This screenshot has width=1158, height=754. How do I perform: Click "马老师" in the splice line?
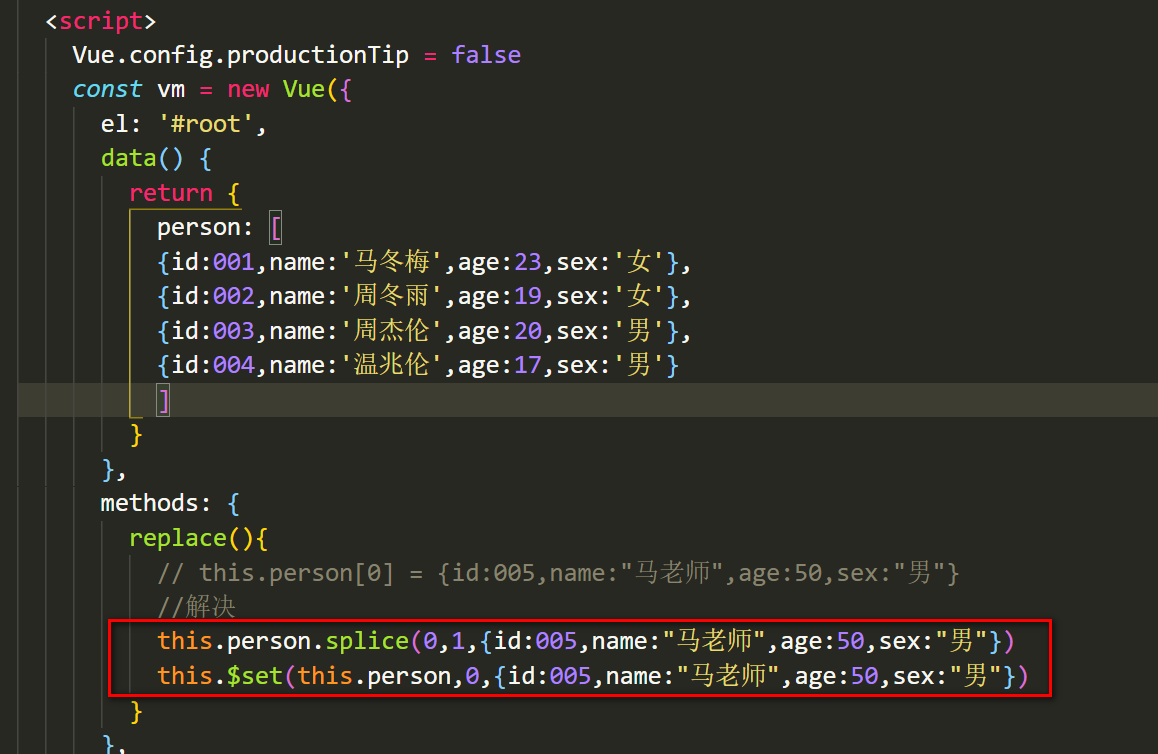pyautogui.click(x=714, y=641)
